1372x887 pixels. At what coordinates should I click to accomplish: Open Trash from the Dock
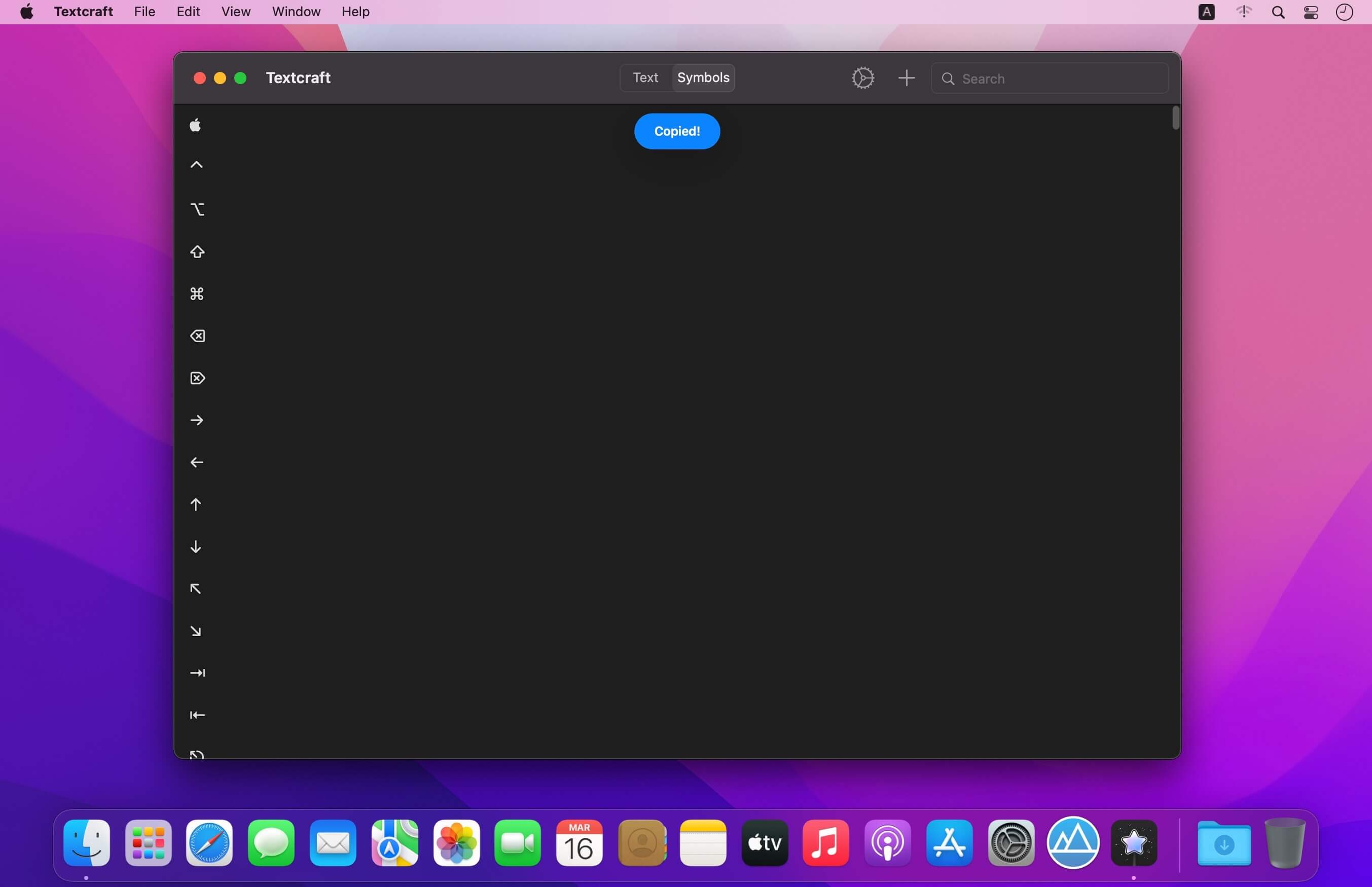[x=1285, y=843]
